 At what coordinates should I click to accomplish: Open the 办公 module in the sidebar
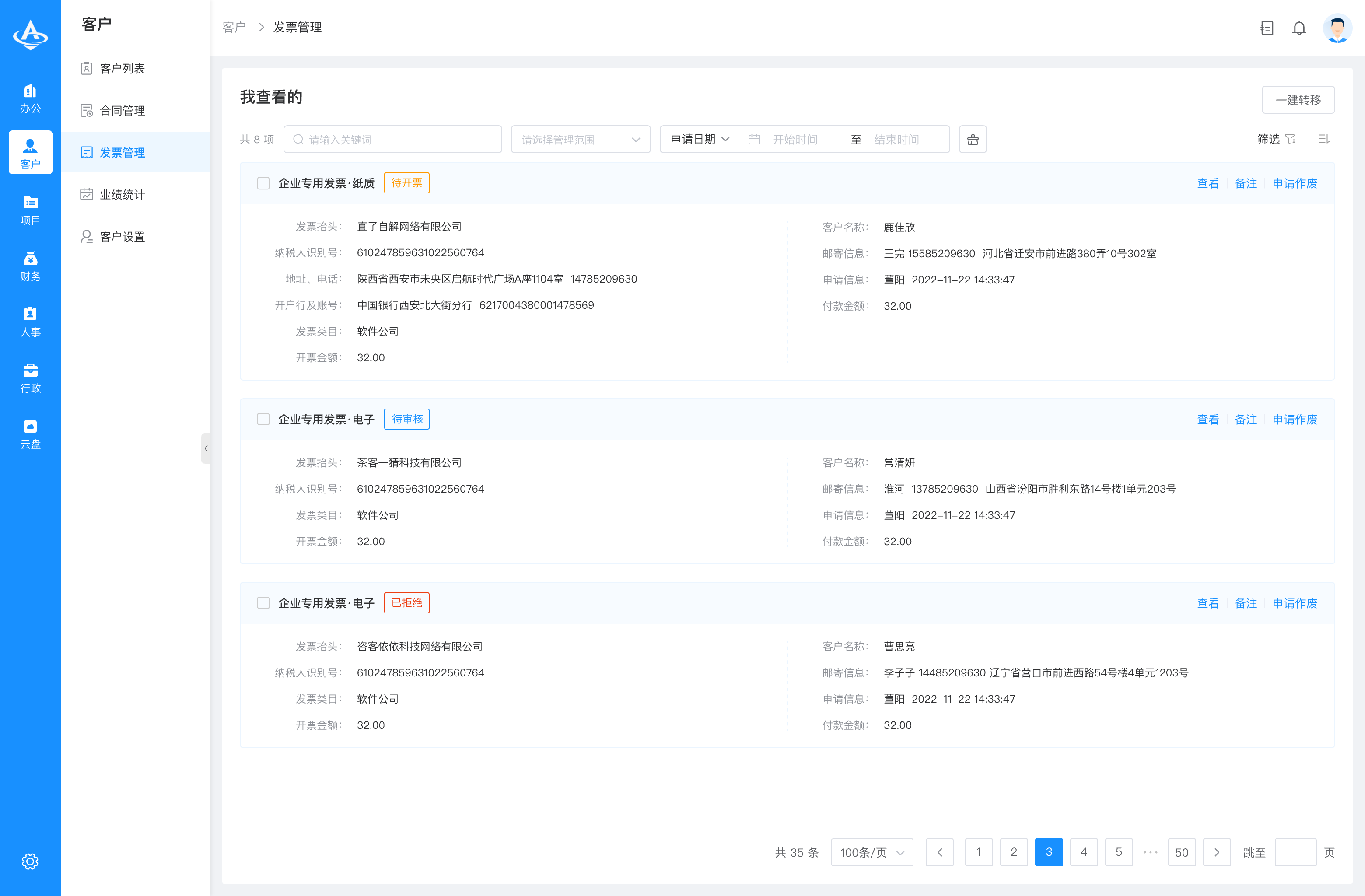30,98
